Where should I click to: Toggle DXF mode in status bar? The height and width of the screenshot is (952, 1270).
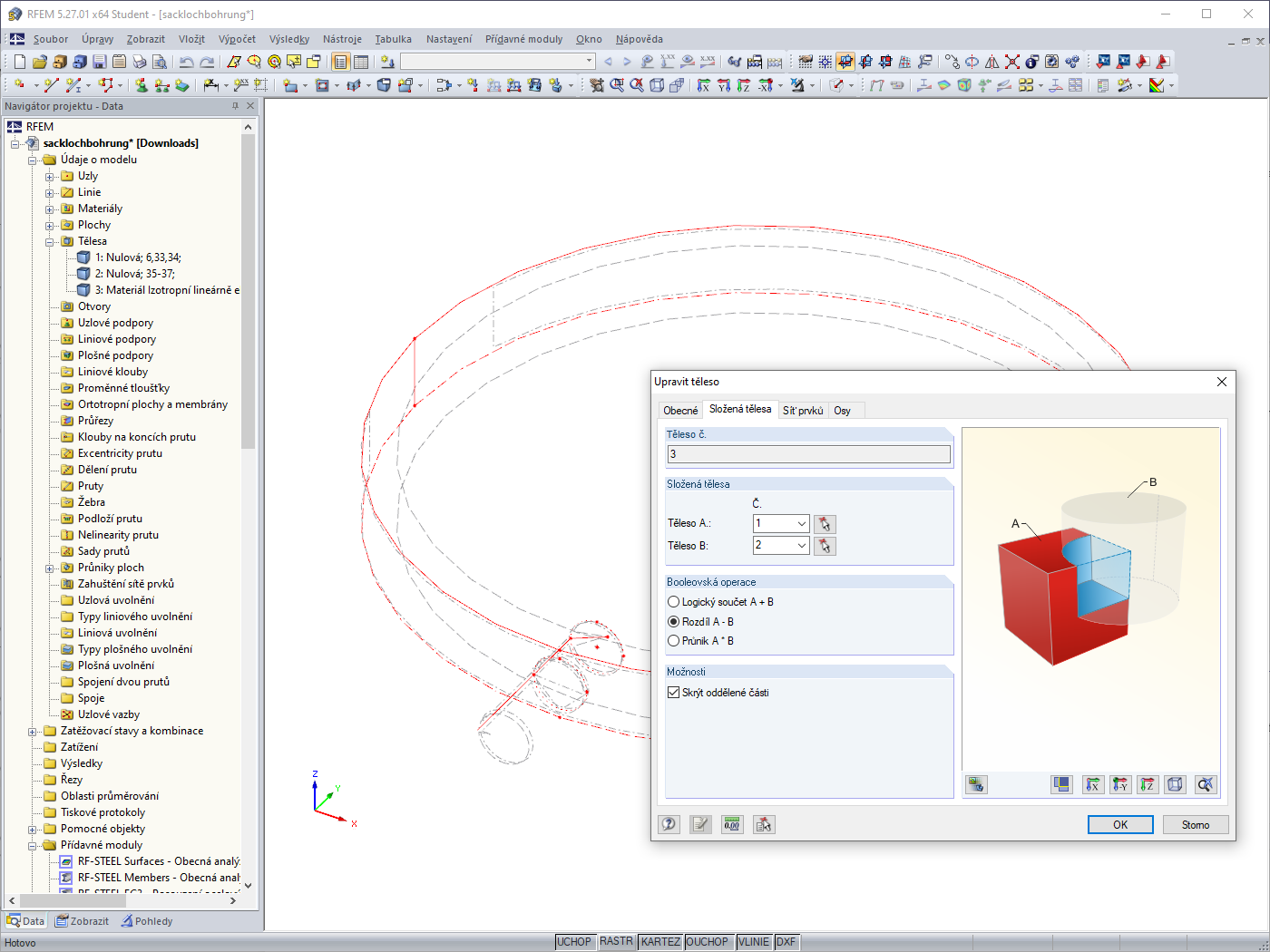click(x=786, y=942)
